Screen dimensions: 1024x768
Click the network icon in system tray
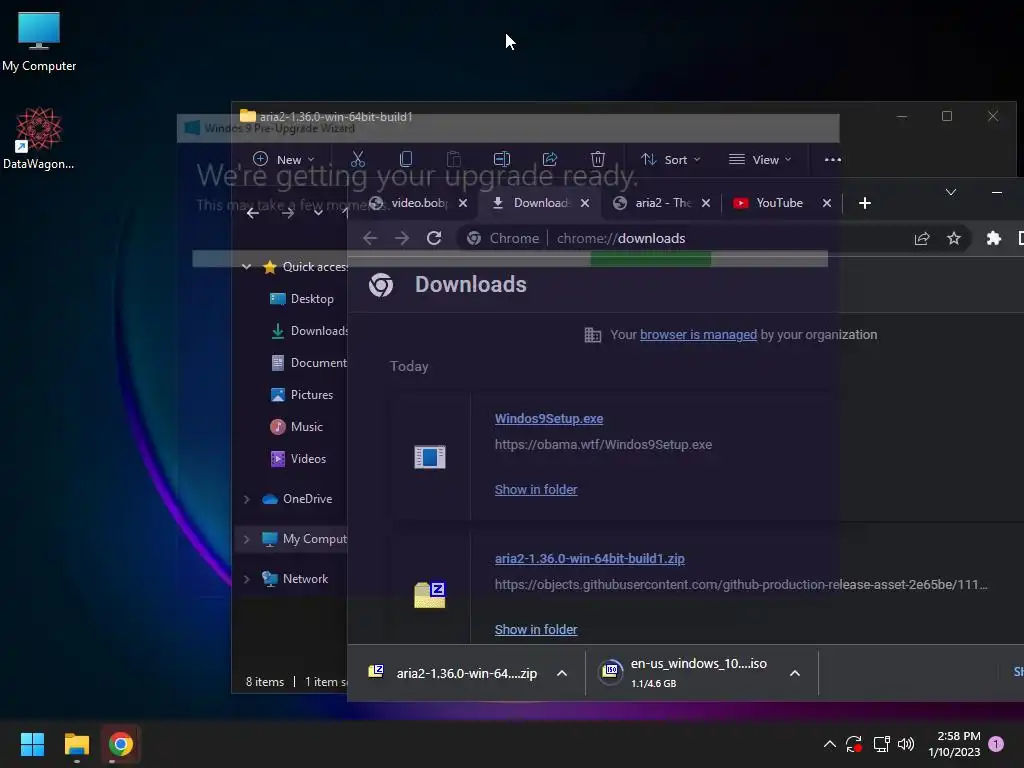(881, 744)
